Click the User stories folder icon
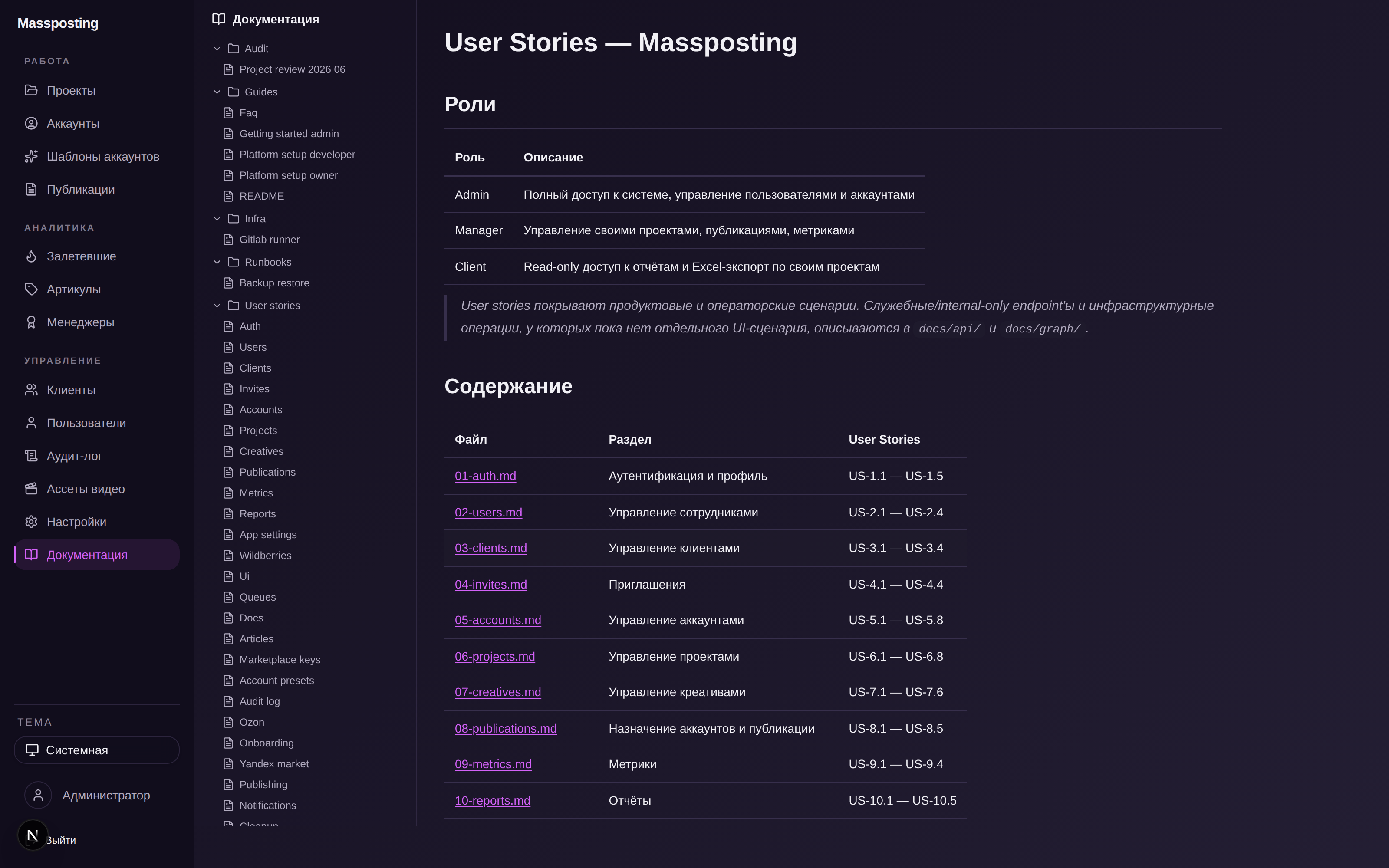 point(233,306)
